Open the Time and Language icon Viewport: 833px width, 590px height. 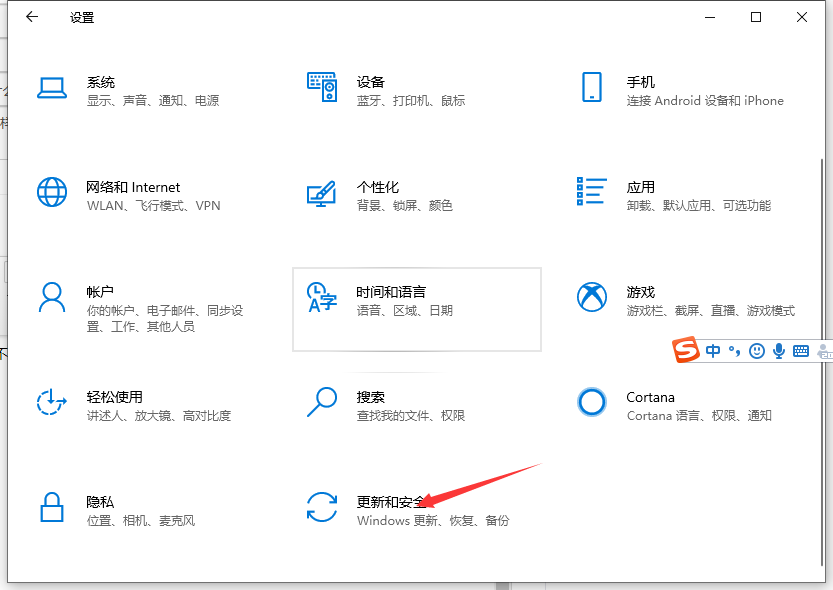pyautogui.click(x=322, y=297)
